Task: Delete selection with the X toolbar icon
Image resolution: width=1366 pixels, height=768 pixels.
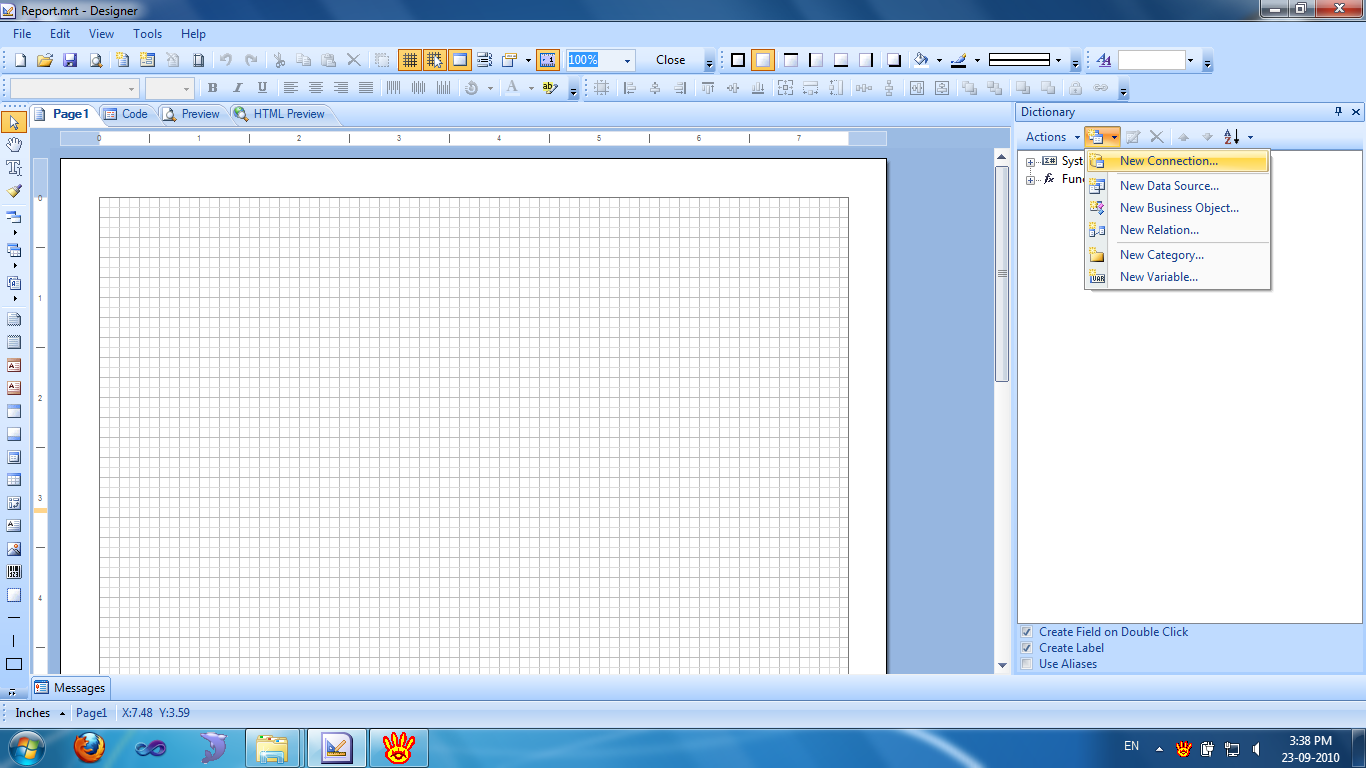Action: (x=353, y=60)
